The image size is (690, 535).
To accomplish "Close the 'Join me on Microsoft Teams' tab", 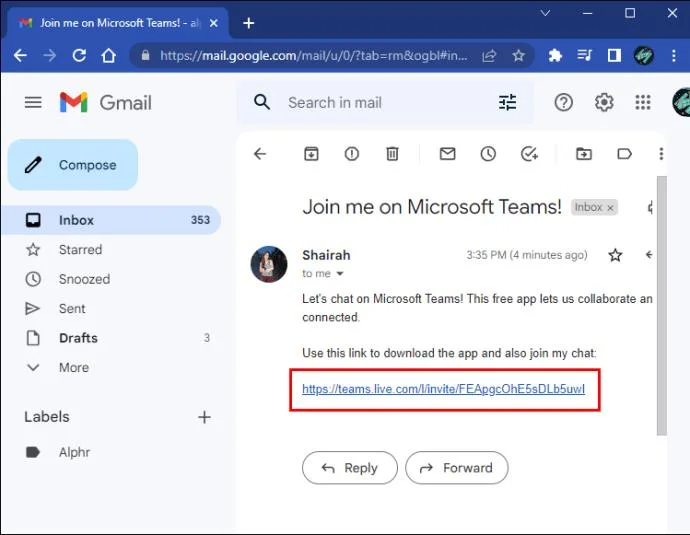I will 214,23.
